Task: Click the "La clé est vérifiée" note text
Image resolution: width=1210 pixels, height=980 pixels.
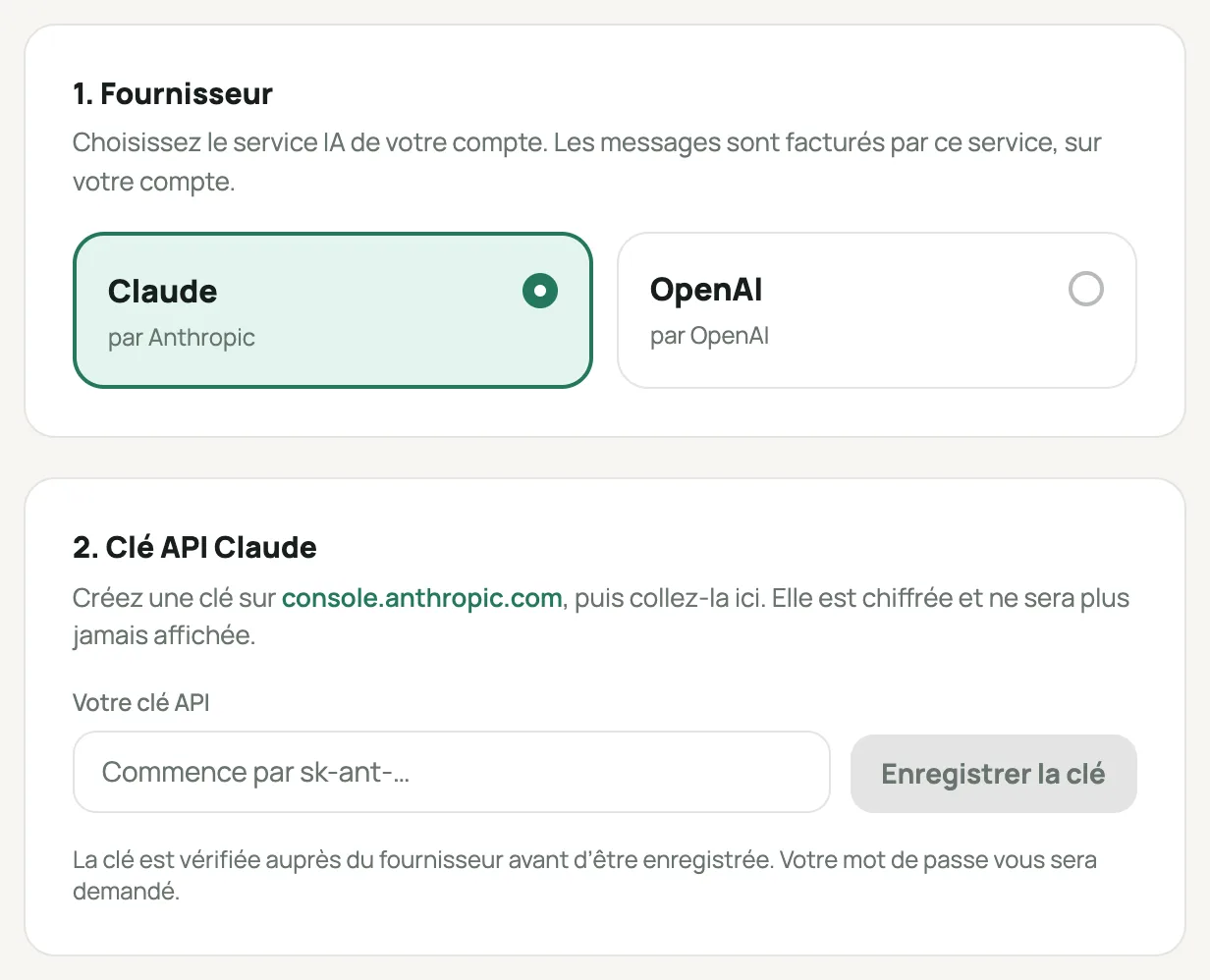Action: [x=584, y=876]
